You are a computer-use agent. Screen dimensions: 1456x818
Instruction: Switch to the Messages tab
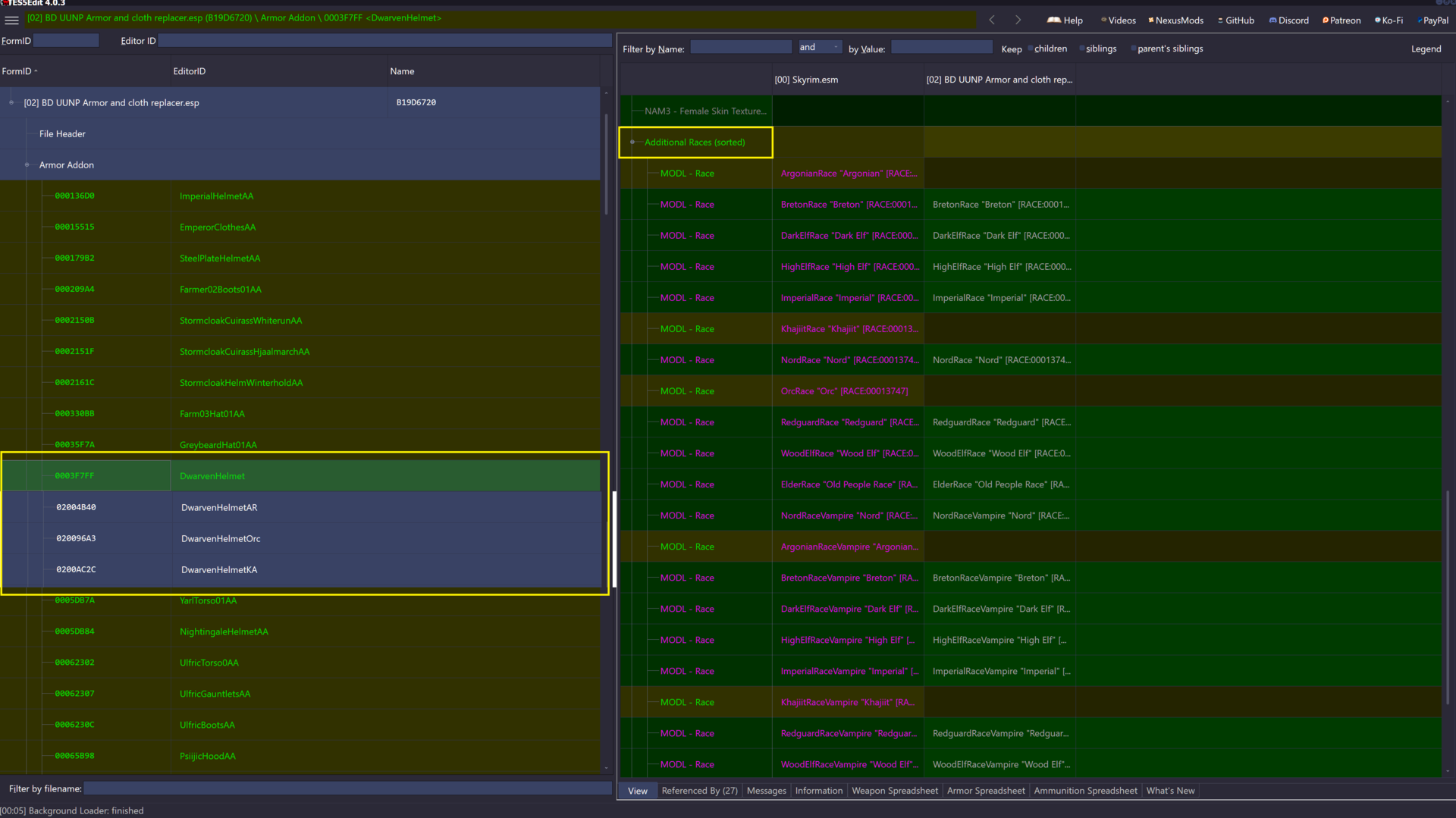click(767, 791)
